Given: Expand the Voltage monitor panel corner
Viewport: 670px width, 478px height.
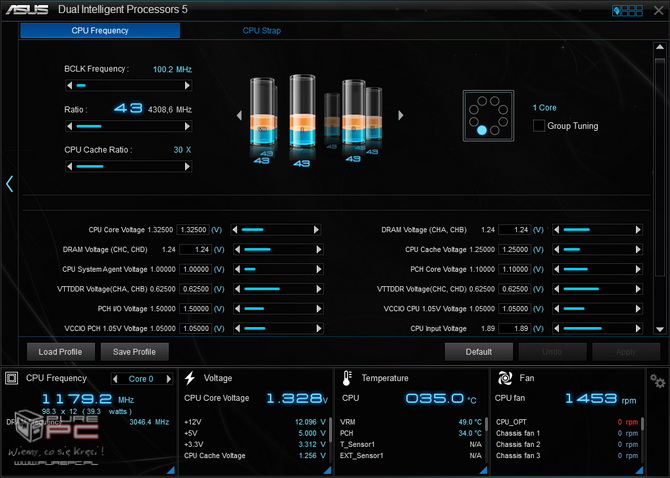Looking at the screenshot, I should (x=327, y=470).
